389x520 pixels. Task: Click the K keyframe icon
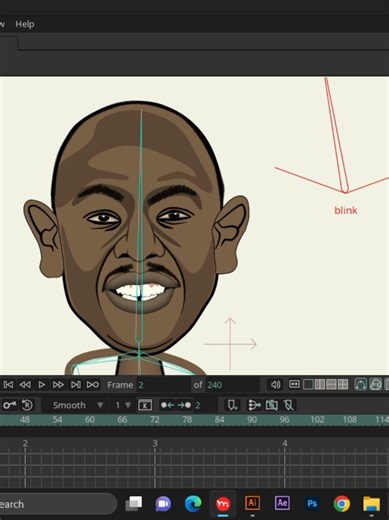145,405
